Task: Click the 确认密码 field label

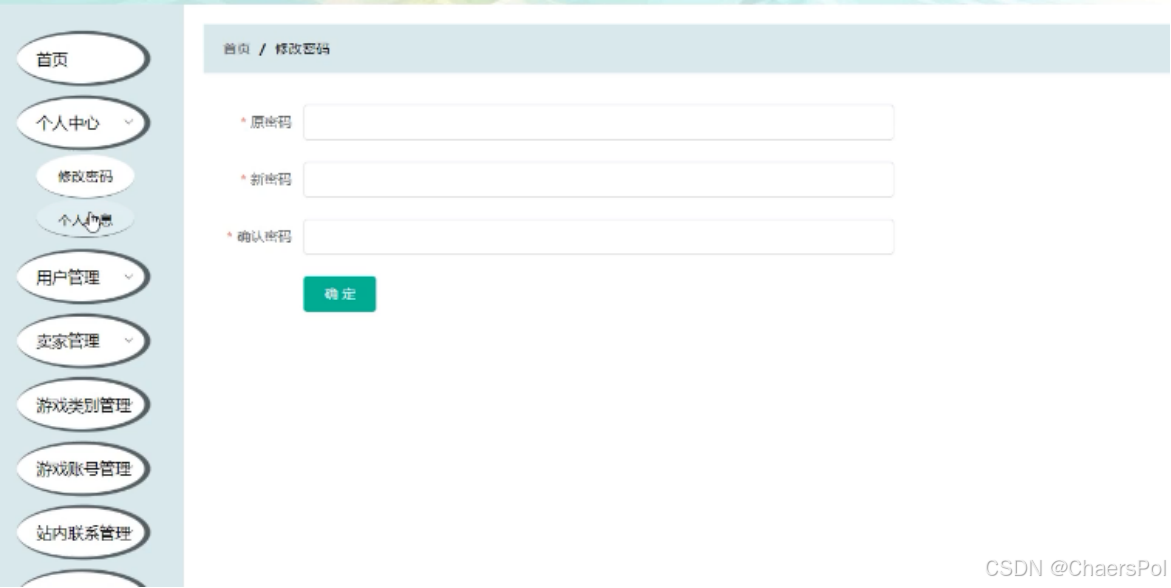Action: coord(264,237)
